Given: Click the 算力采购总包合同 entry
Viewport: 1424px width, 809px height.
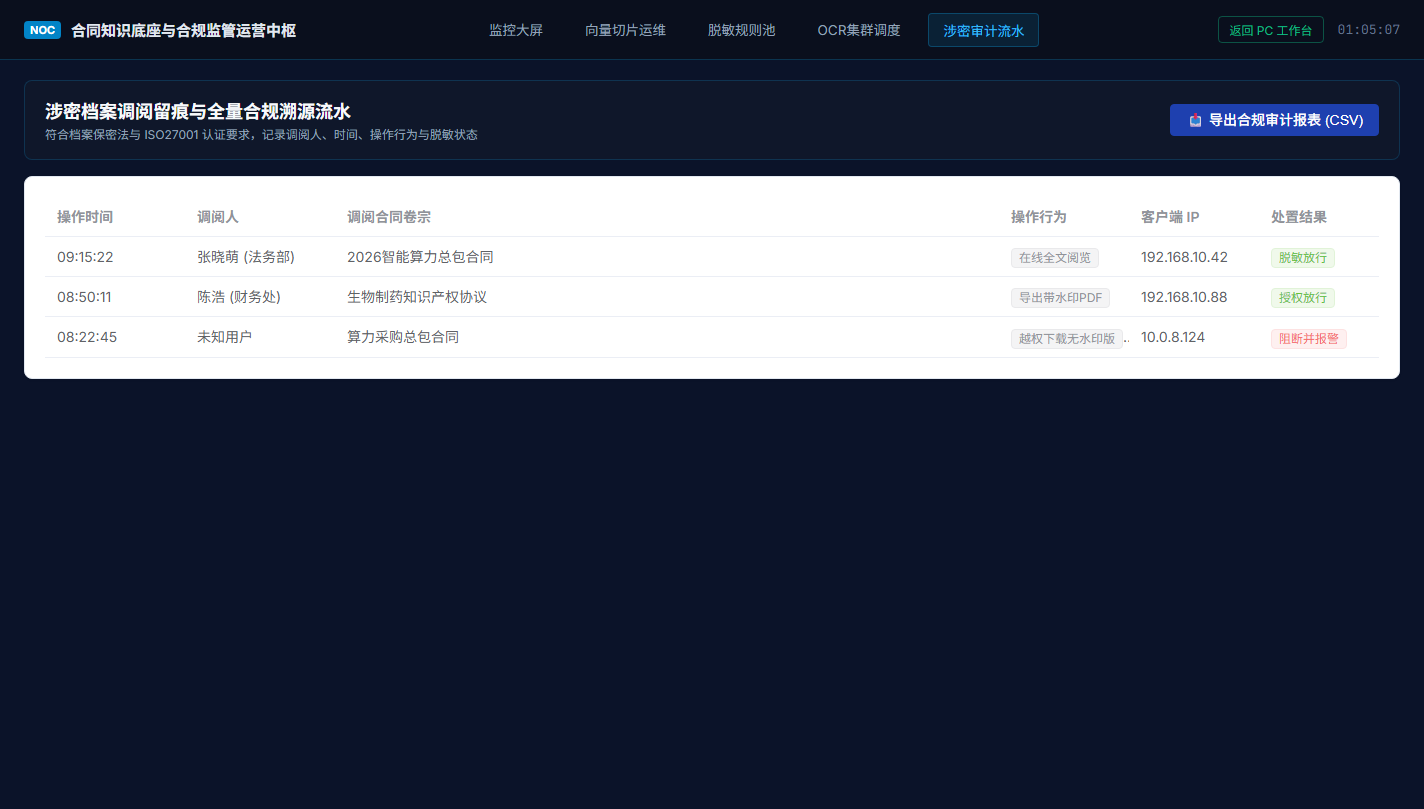Looking at the screenshot, I should coord(403,337).
